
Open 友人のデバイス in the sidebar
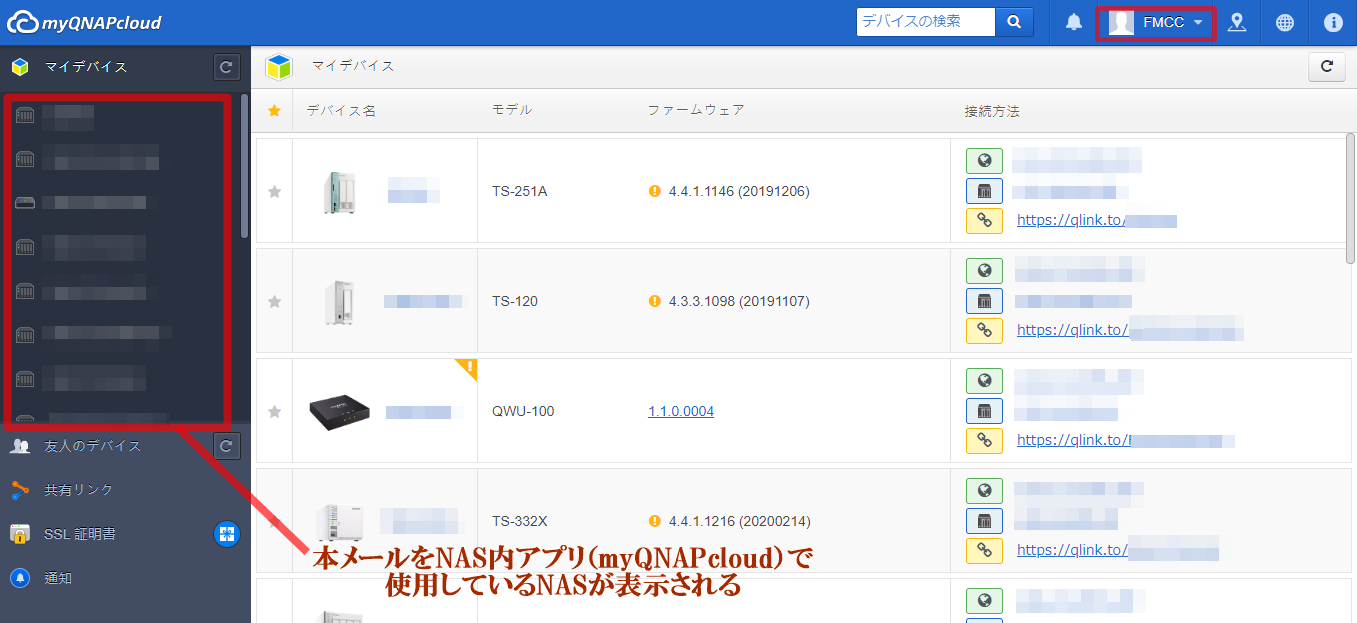click(x=93, y=446)
